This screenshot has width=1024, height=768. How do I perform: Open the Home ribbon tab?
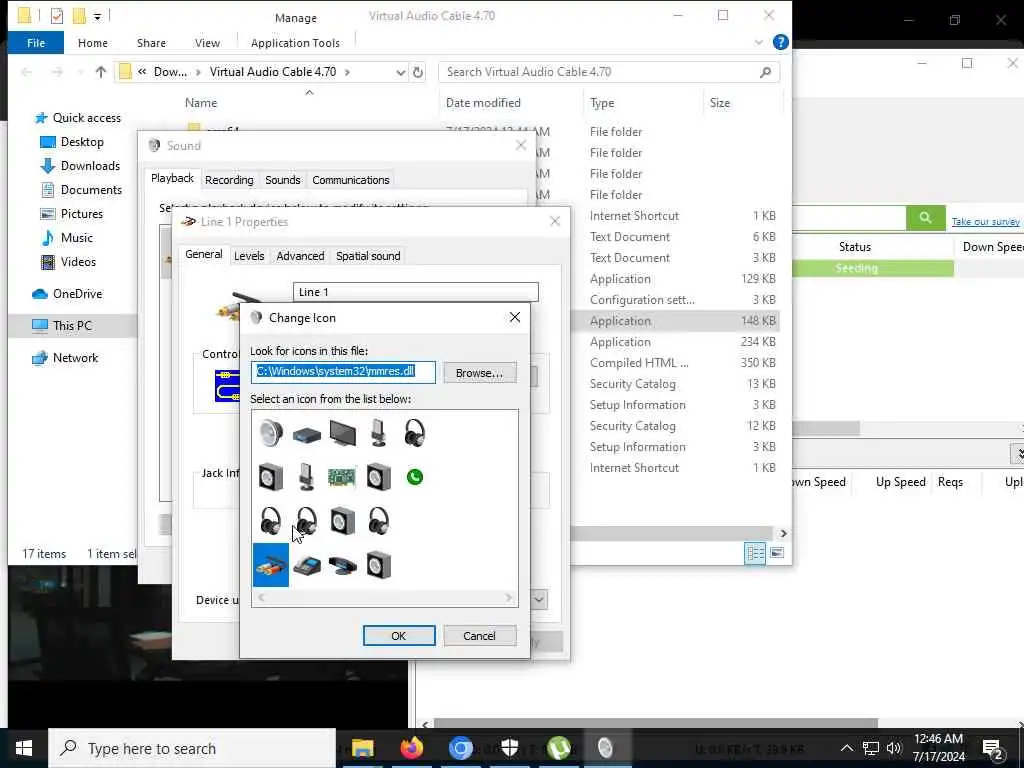tap(93, 43)
